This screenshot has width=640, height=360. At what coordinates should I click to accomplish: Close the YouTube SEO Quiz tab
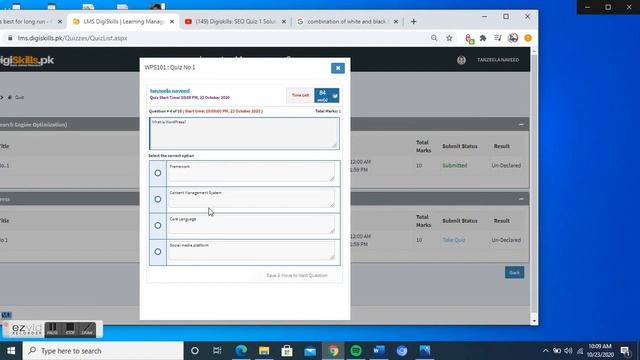click(x=284, y=22)
